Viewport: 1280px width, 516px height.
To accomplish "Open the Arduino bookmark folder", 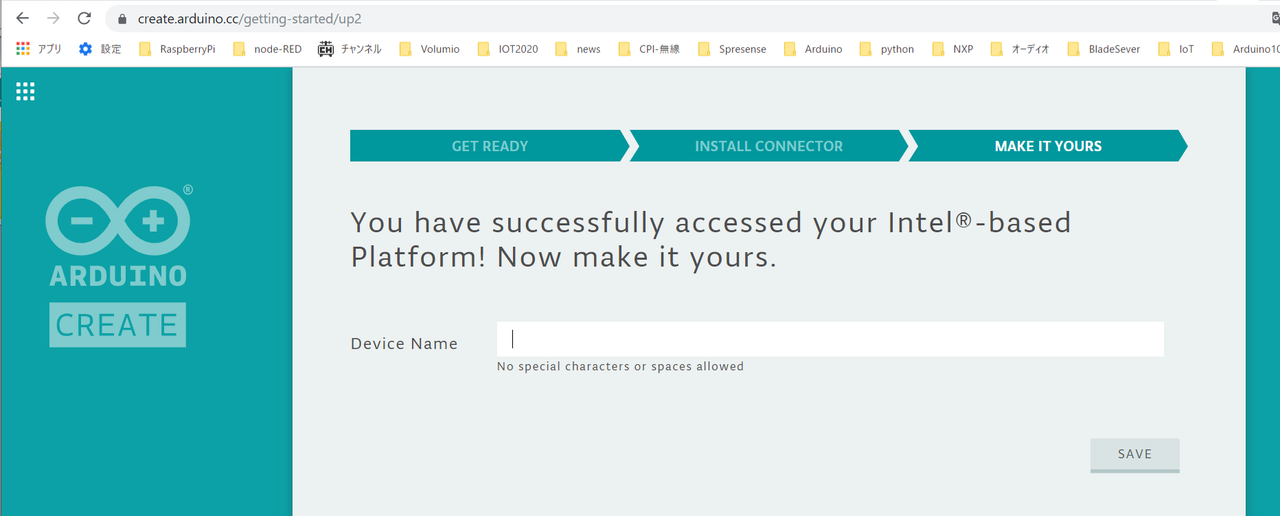I will pyautogui.click(x=813, y=48).
